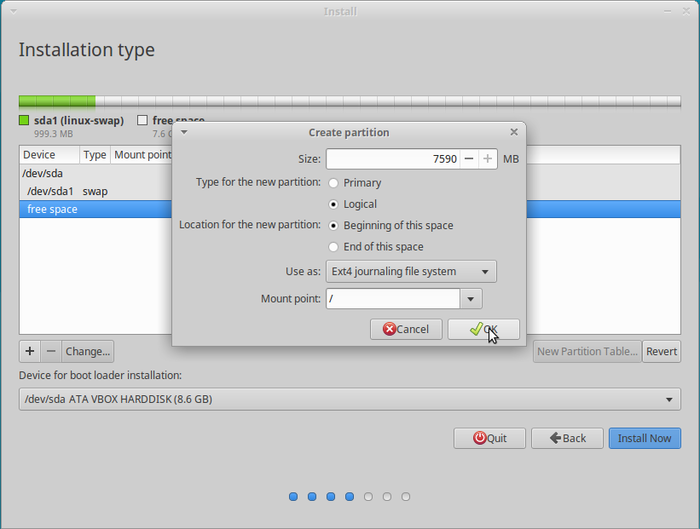This screenshot has width=700, height=529.
Task: Quit the installer
Action: pos(490,438)
